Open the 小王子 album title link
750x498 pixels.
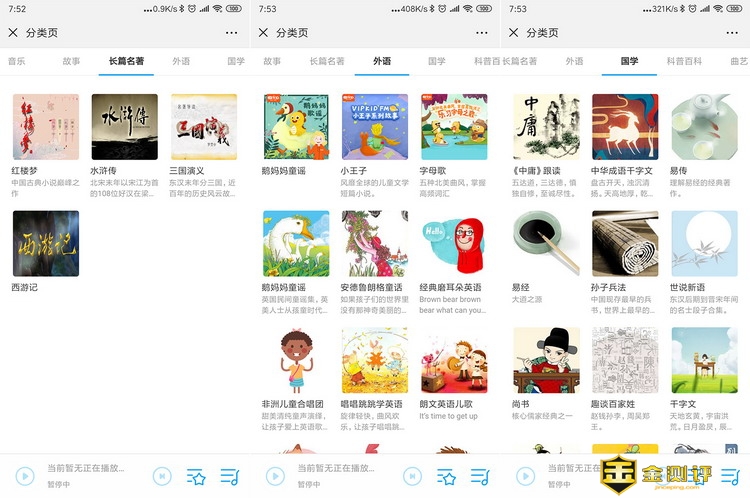tap(353, 171)
